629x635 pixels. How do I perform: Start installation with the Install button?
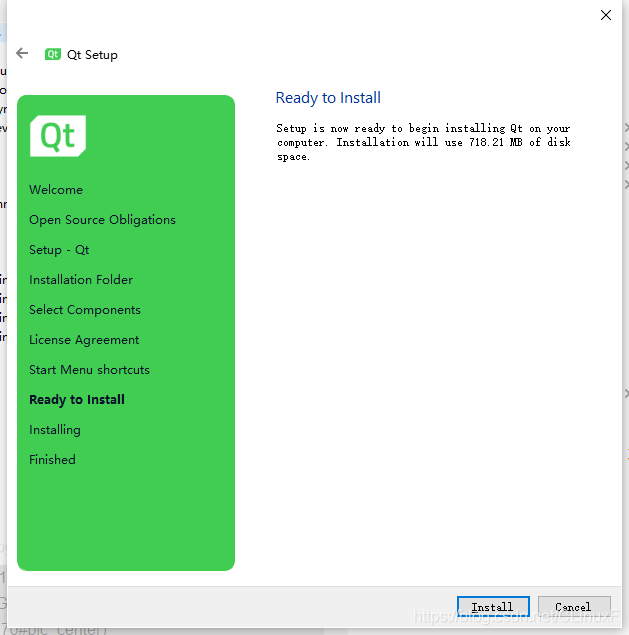[x=493, y=606]
